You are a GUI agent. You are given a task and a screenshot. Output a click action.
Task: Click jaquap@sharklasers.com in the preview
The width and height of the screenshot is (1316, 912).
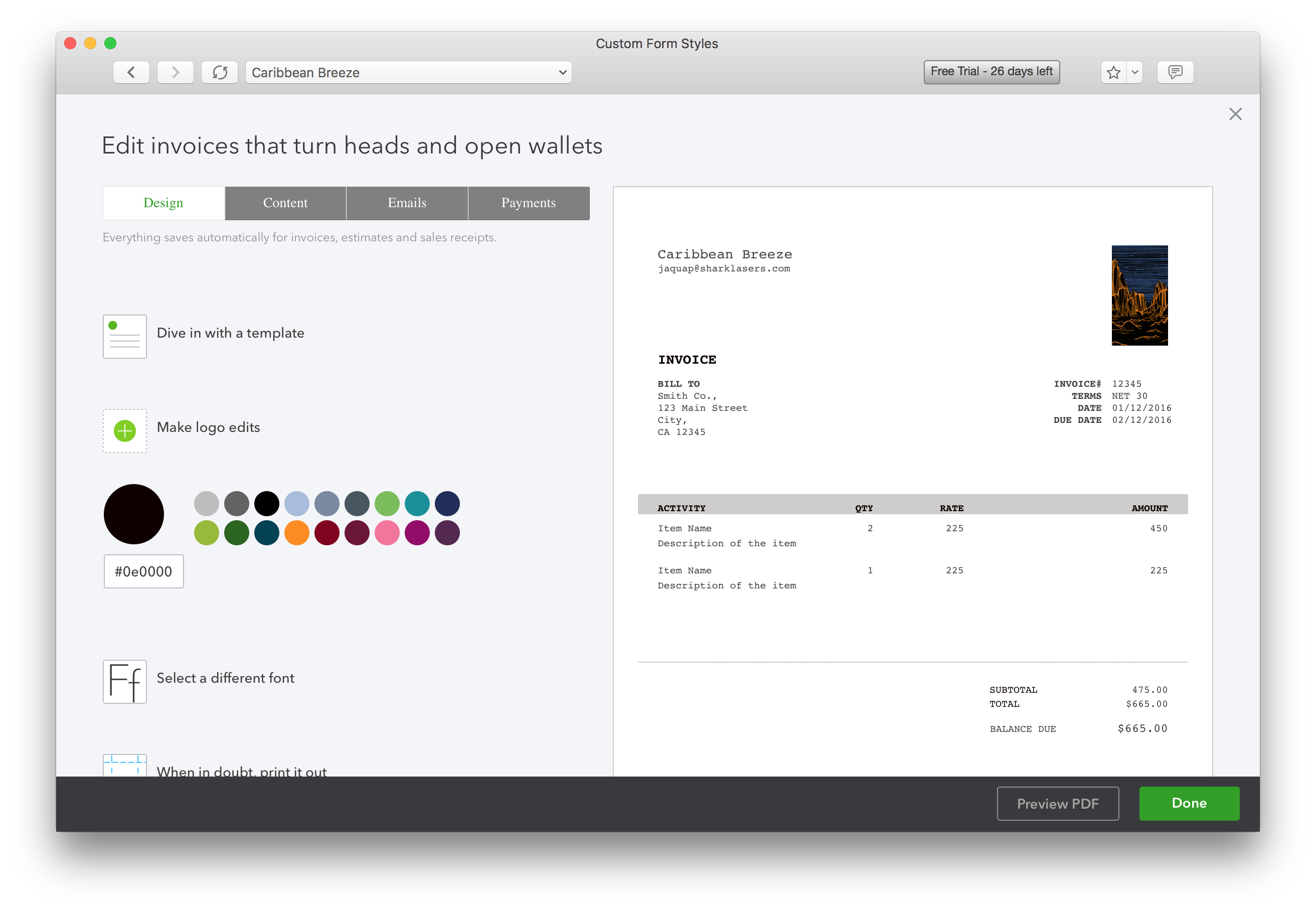click(x=724, y=268)
